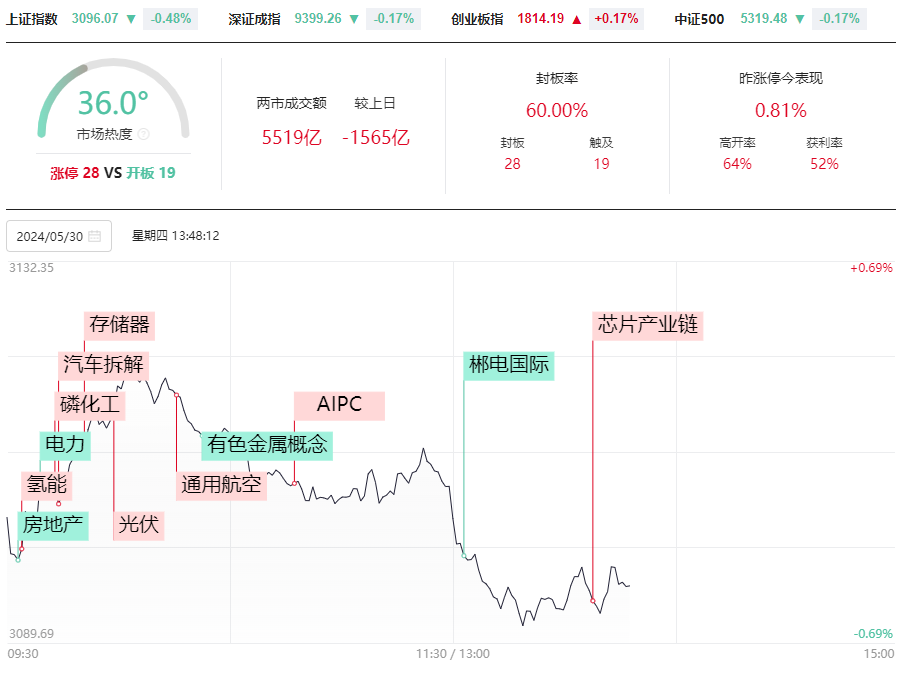The height and width of the screenshot is (673, 907).
Task: Click the 36.0° market heat gauge
Action: click(113, 98)
